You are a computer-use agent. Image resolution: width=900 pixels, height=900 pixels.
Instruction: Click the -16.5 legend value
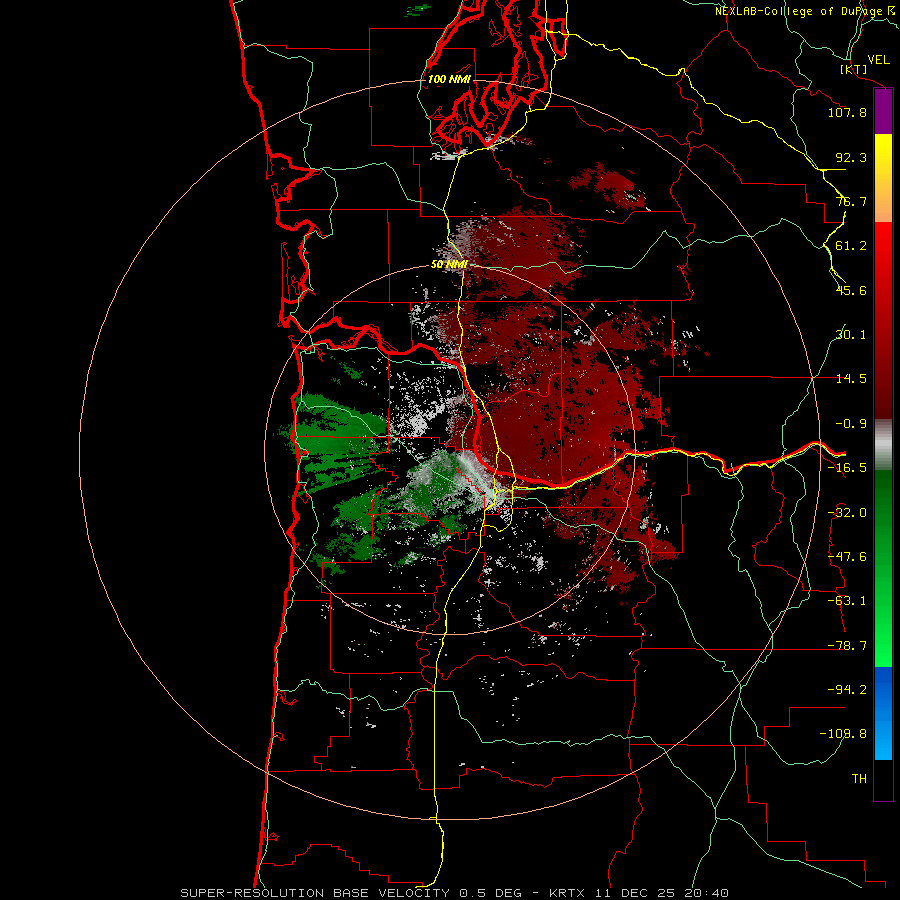(847, 468)
